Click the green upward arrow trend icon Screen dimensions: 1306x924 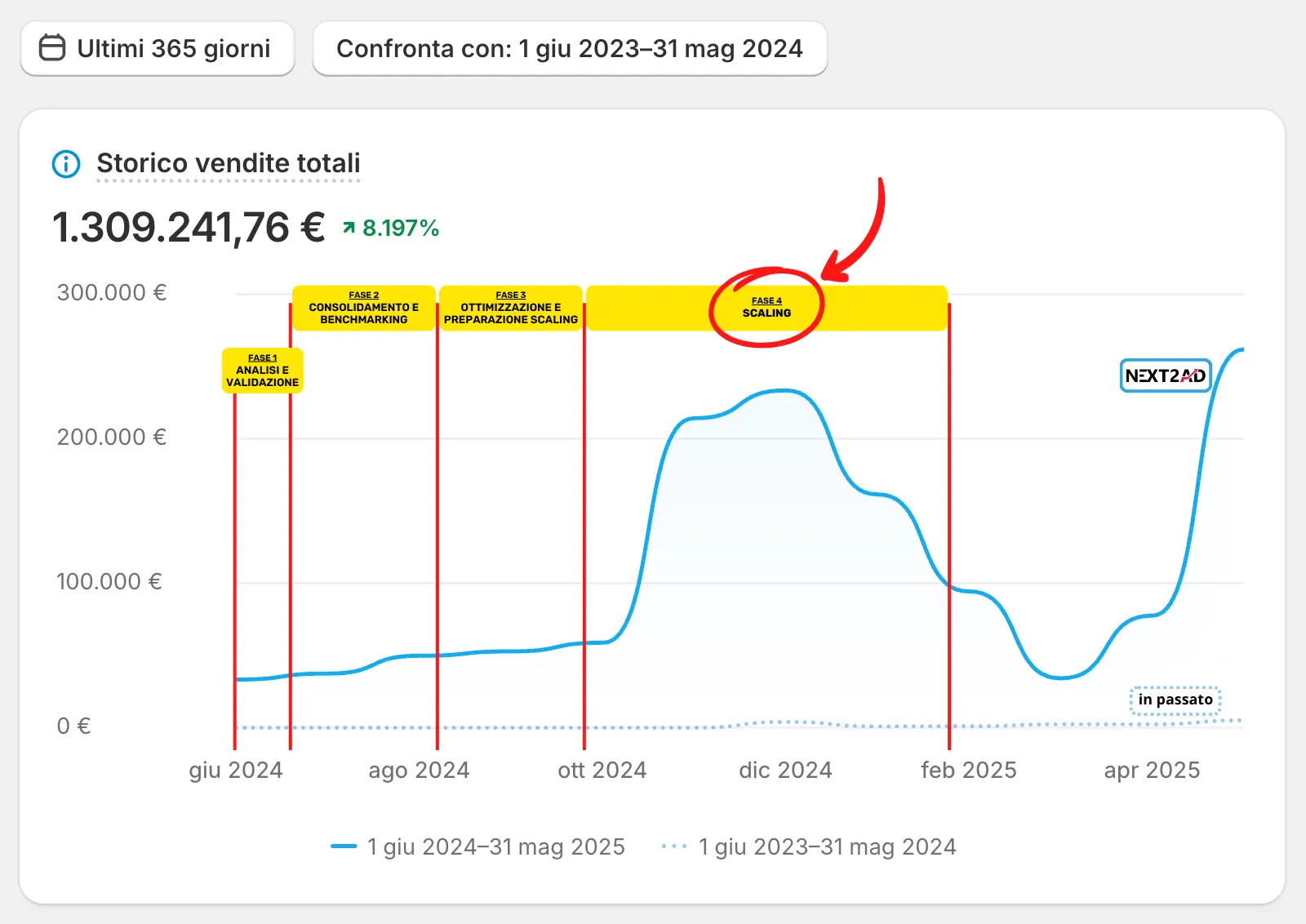click(349, 228)
